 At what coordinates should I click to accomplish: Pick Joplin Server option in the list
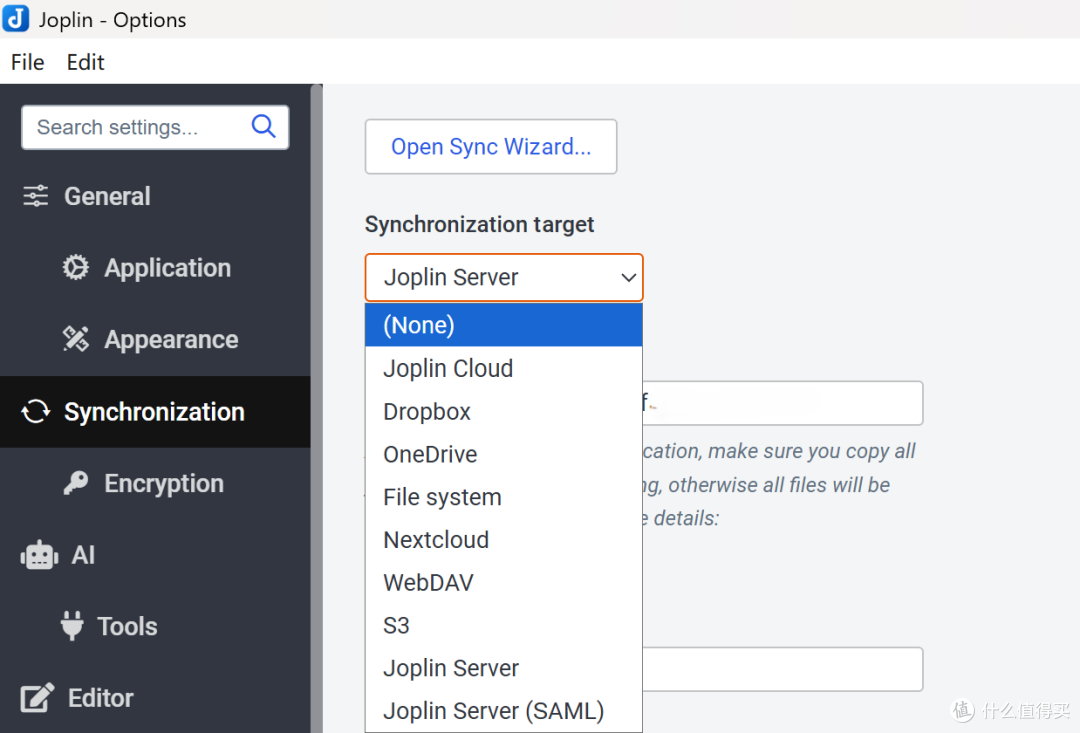click(504, 668)
